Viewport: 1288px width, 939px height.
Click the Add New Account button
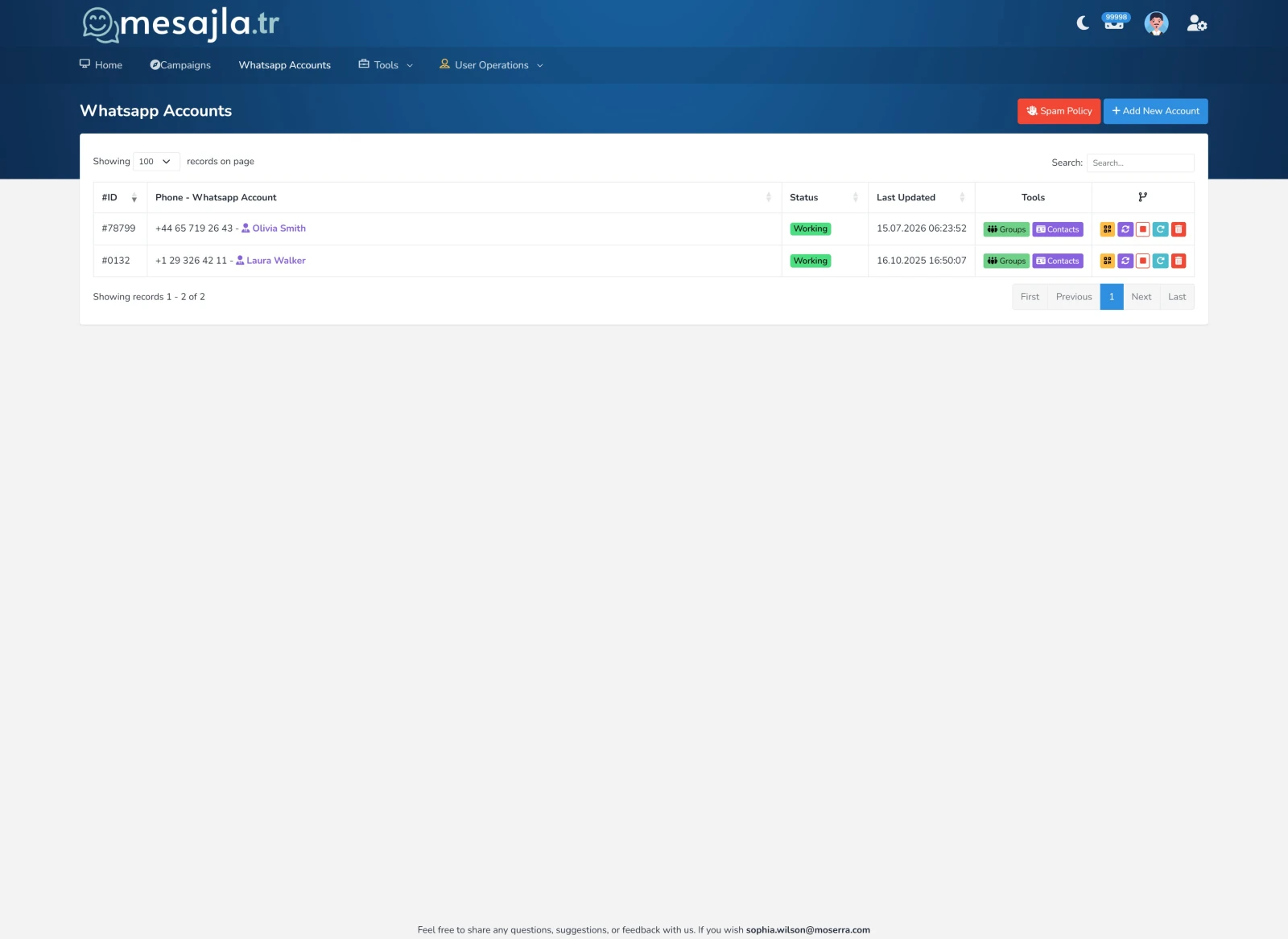tap(1155, 111)
